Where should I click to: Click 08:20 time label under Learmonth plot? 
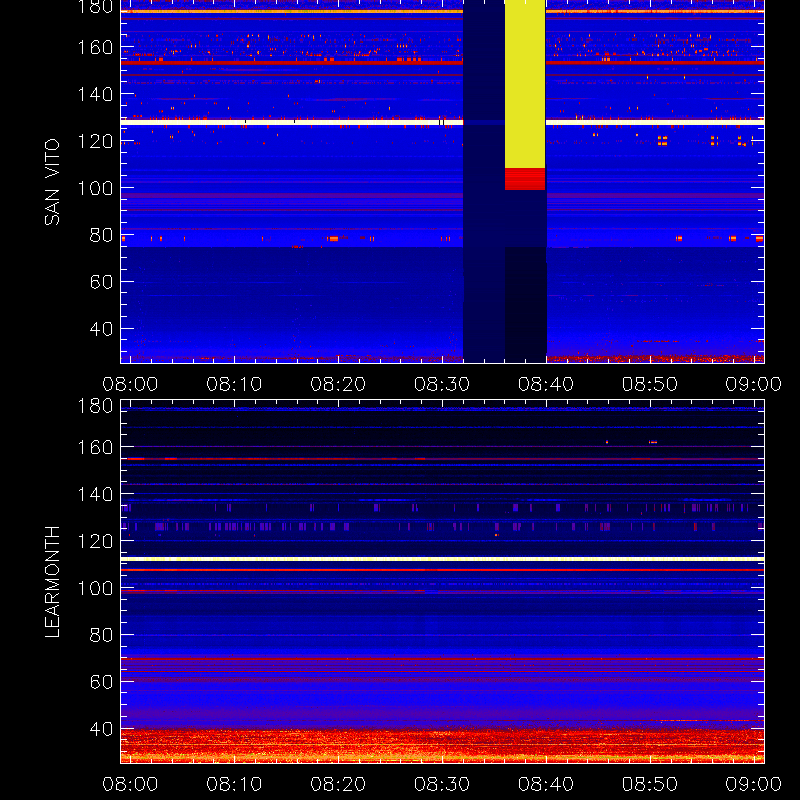[338, 784]
